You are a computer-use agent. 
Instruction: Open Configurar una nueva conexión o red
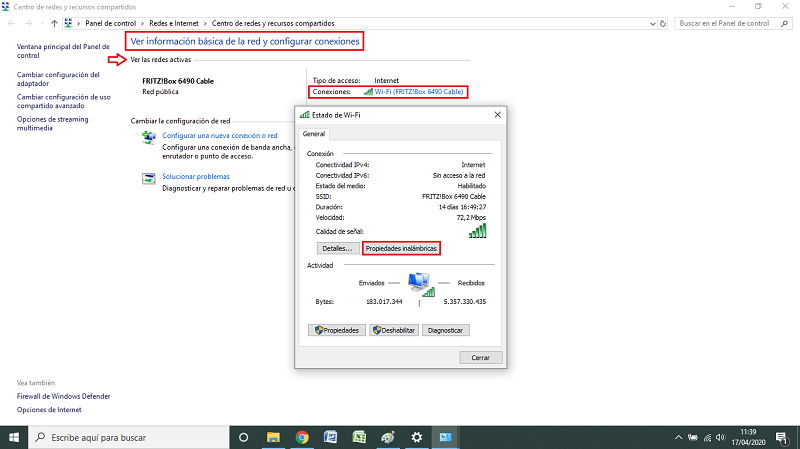coord(219,136)
